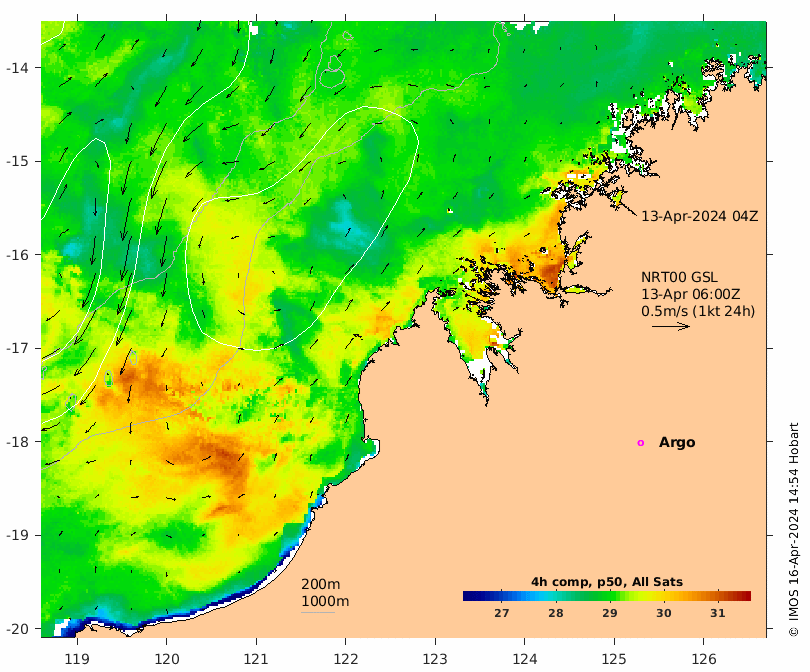The width and height of the screenshot is (810, 672).
Task: Click the velocity reference arrow in legend
Action: point(671,326)
